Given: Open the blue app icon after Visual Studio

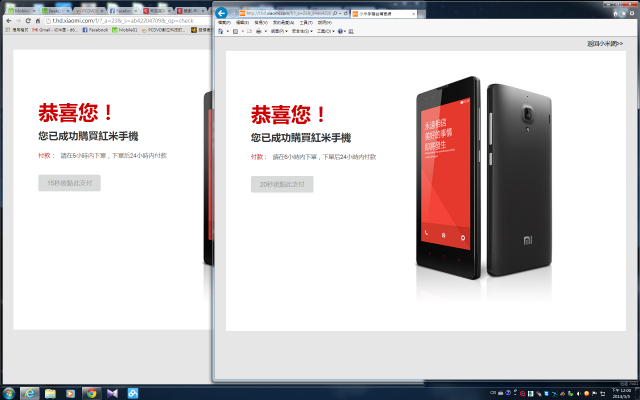Looking at the screenshot, I should point(133,393).
